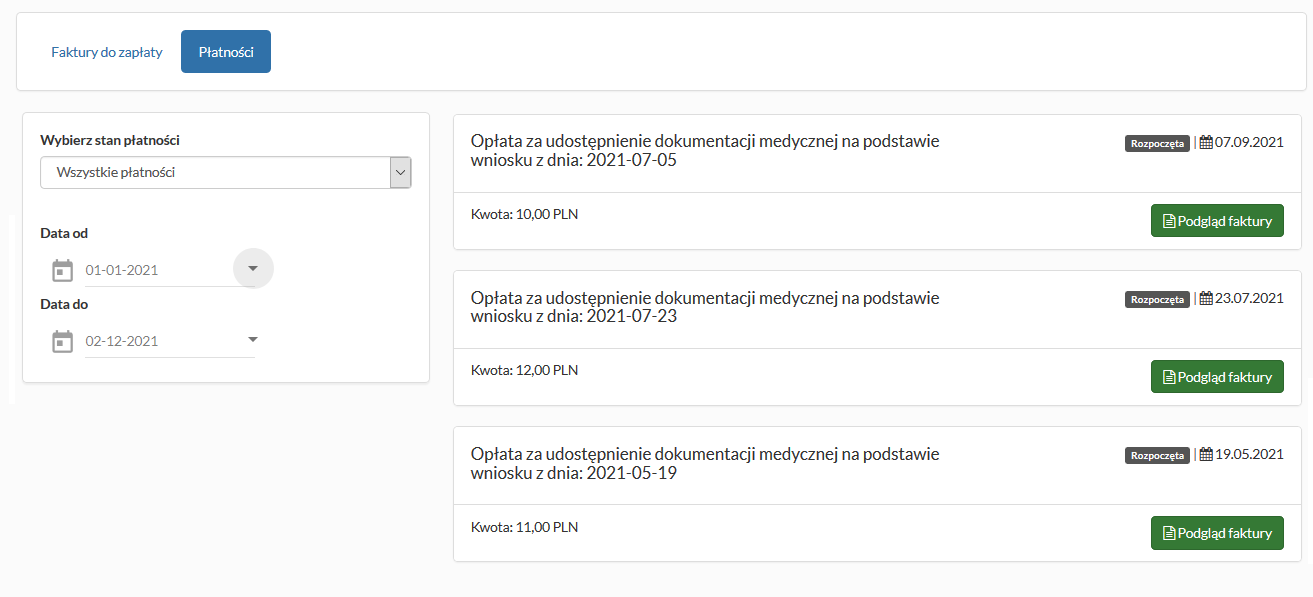Click the payment title dated 2021-07-05
1313x597 pixels.
coord(704,150)
